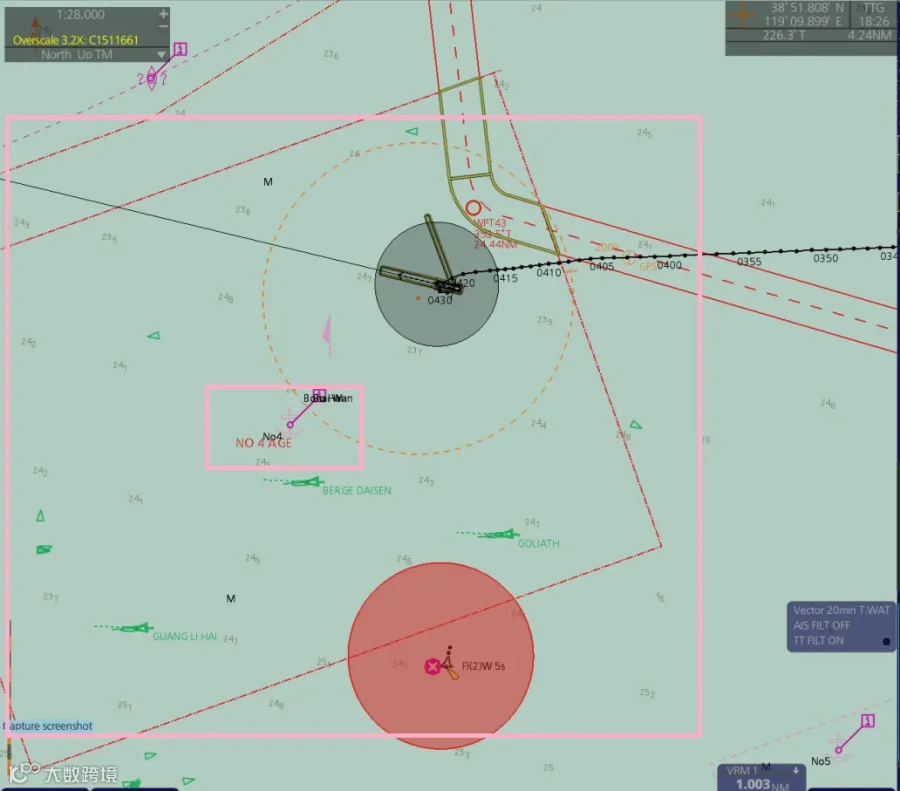Select the WPT43 waypoint circle
This screenshot has height=791, width=900.
pos(474,208)
